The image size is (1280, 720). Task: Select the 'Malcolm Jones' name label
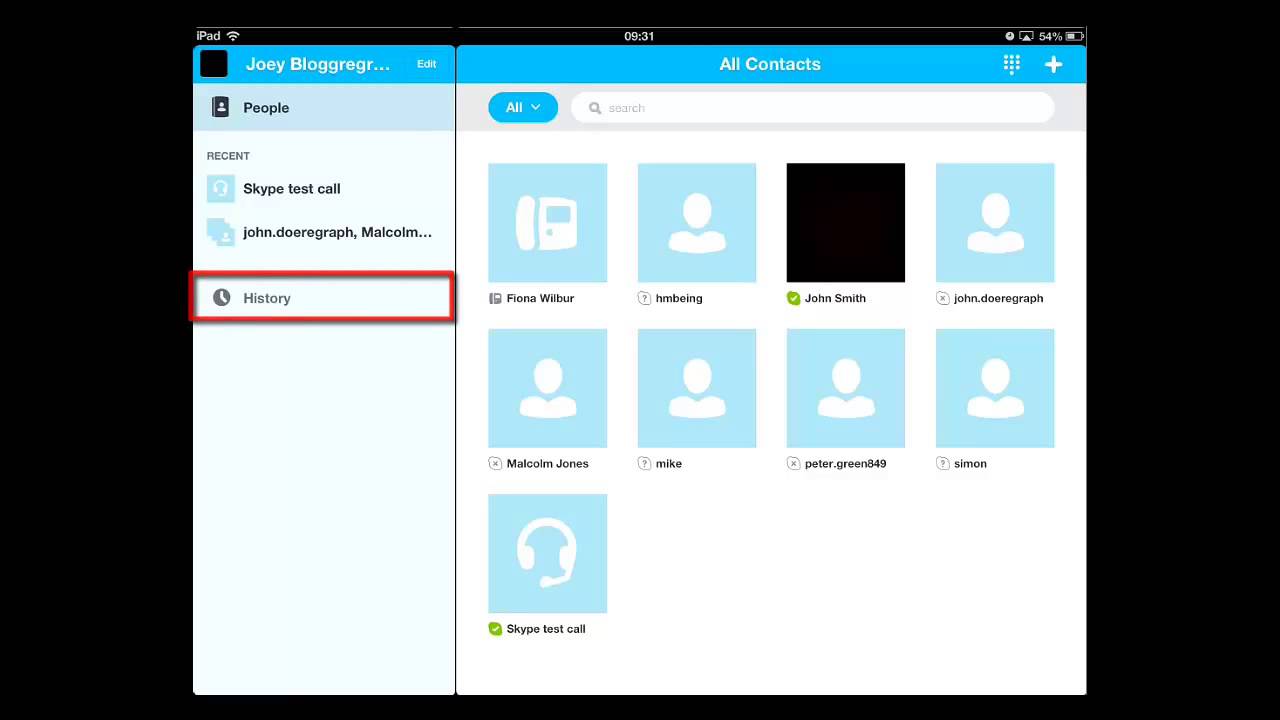547,463
